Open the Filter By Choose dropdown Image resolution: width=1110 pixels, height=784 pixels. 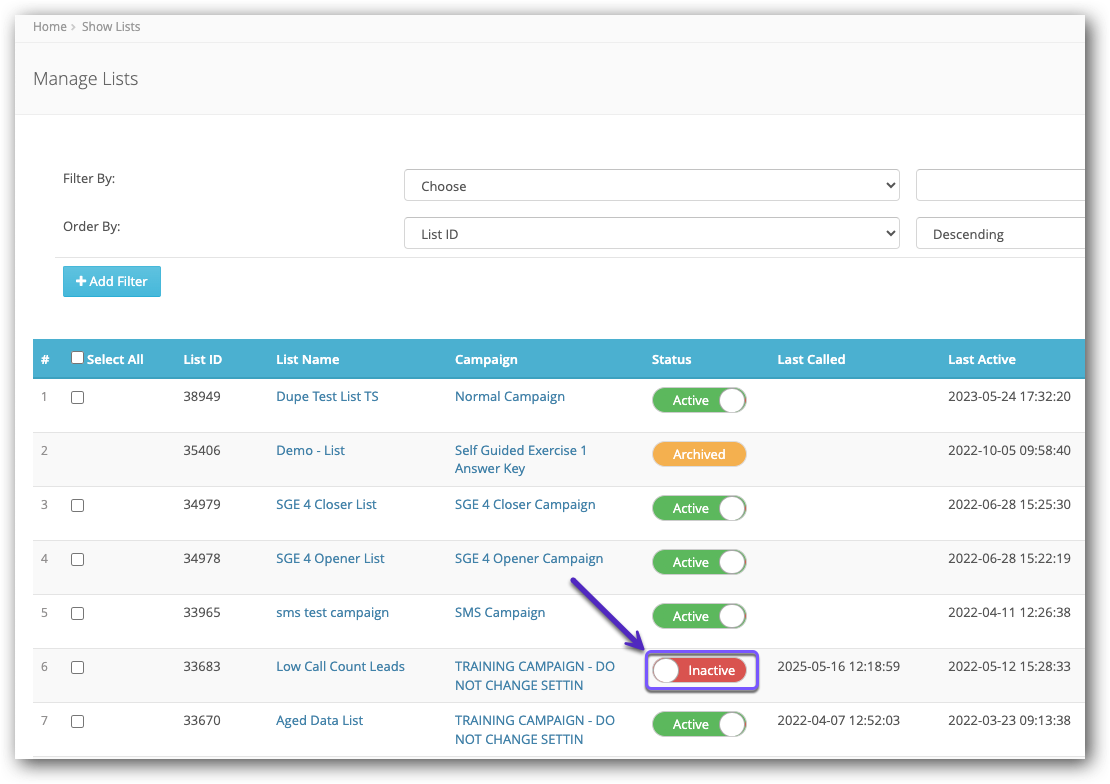[651, 186]
